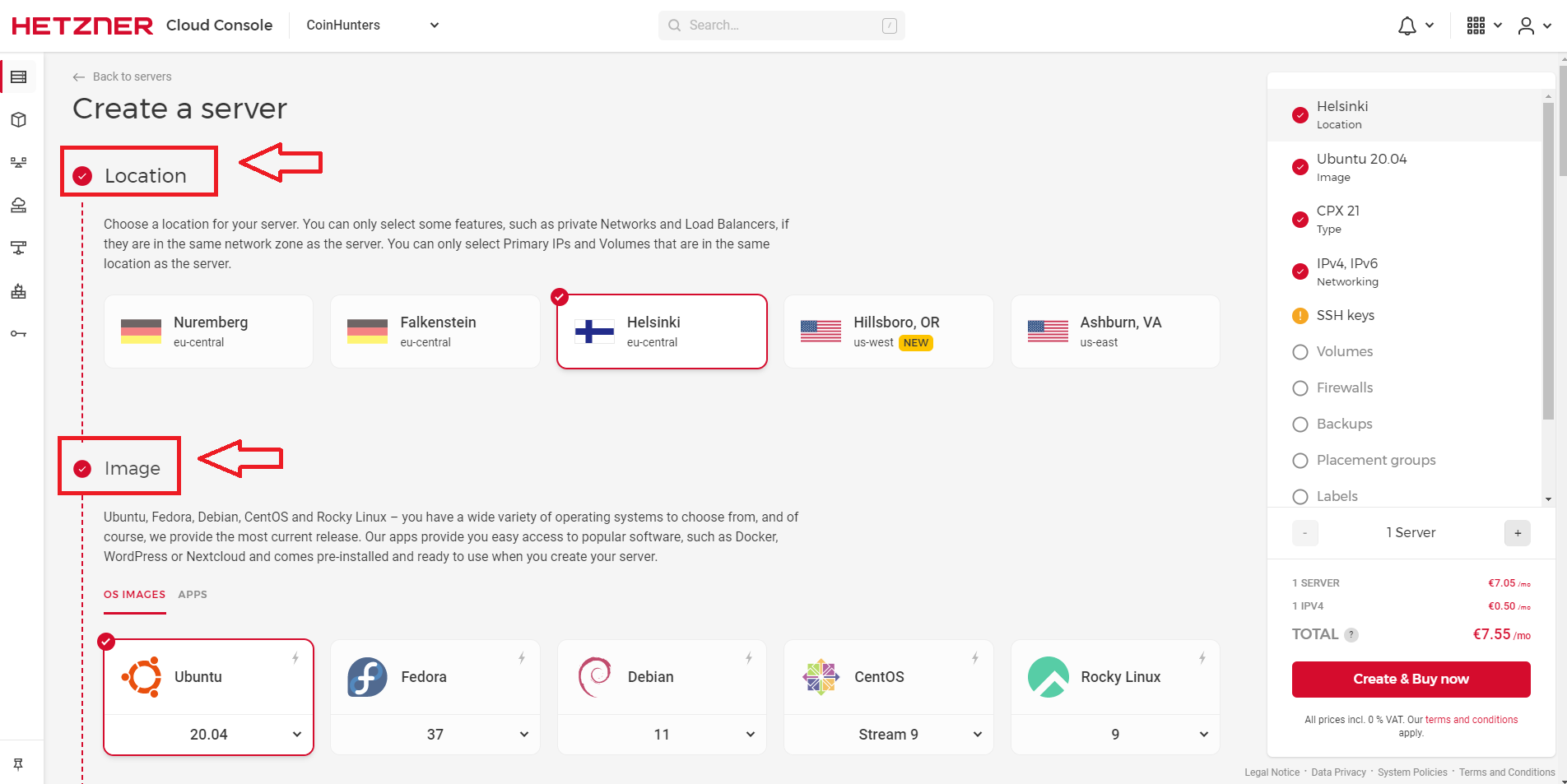Choose the Rocky Linux OS image

[1115, 677]
